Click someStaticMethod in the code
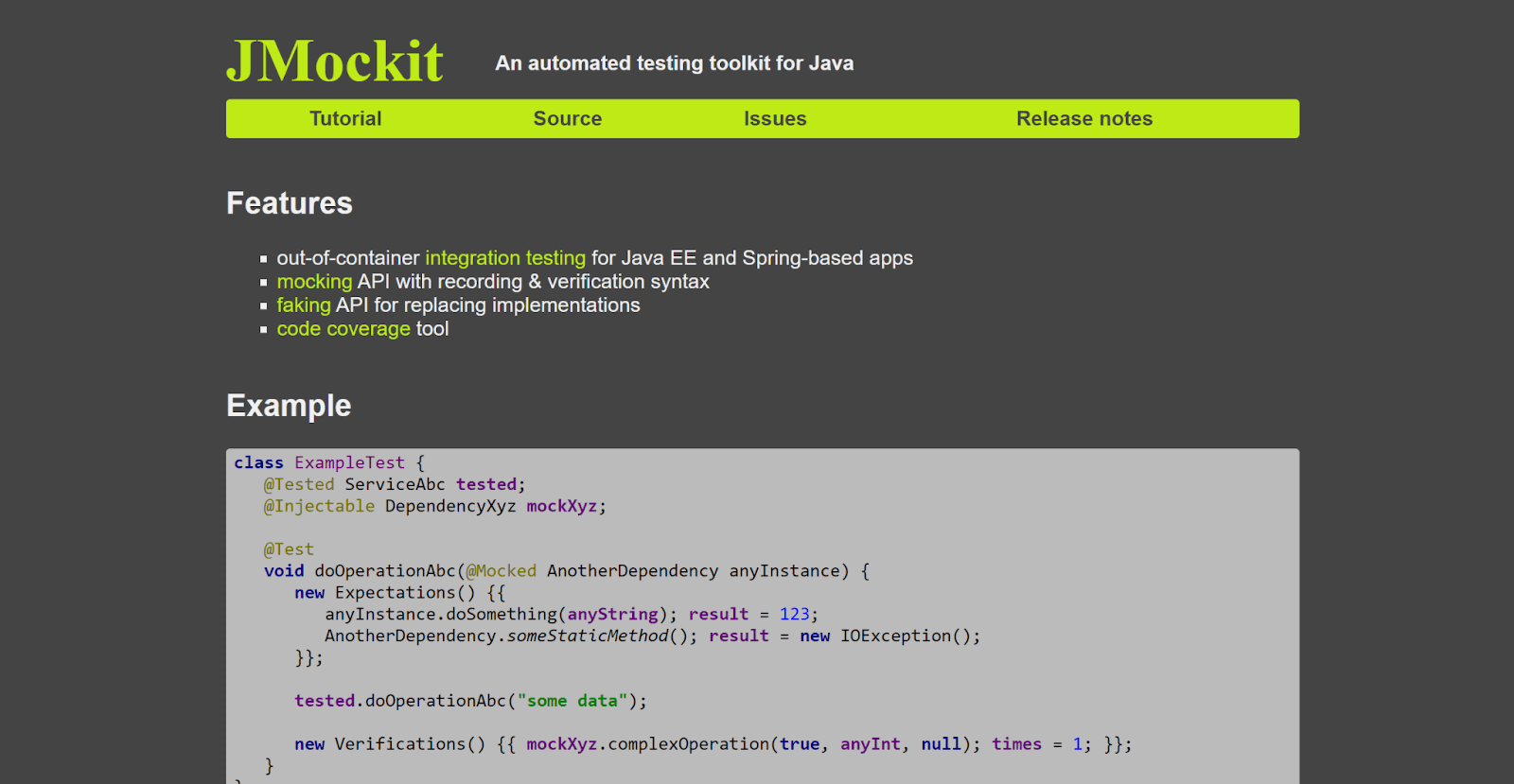 pyautogui.click(x=588, y=636)
